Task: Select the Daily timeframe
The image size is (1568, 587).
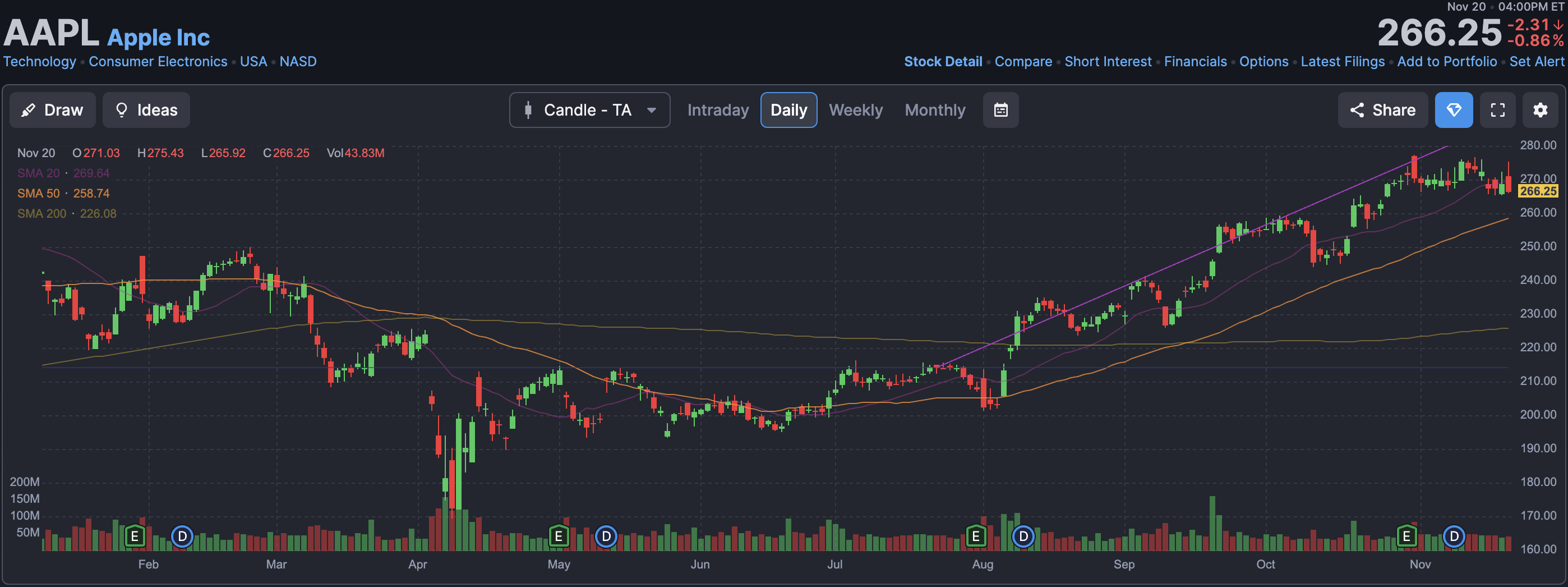Action: pos(788,110)
